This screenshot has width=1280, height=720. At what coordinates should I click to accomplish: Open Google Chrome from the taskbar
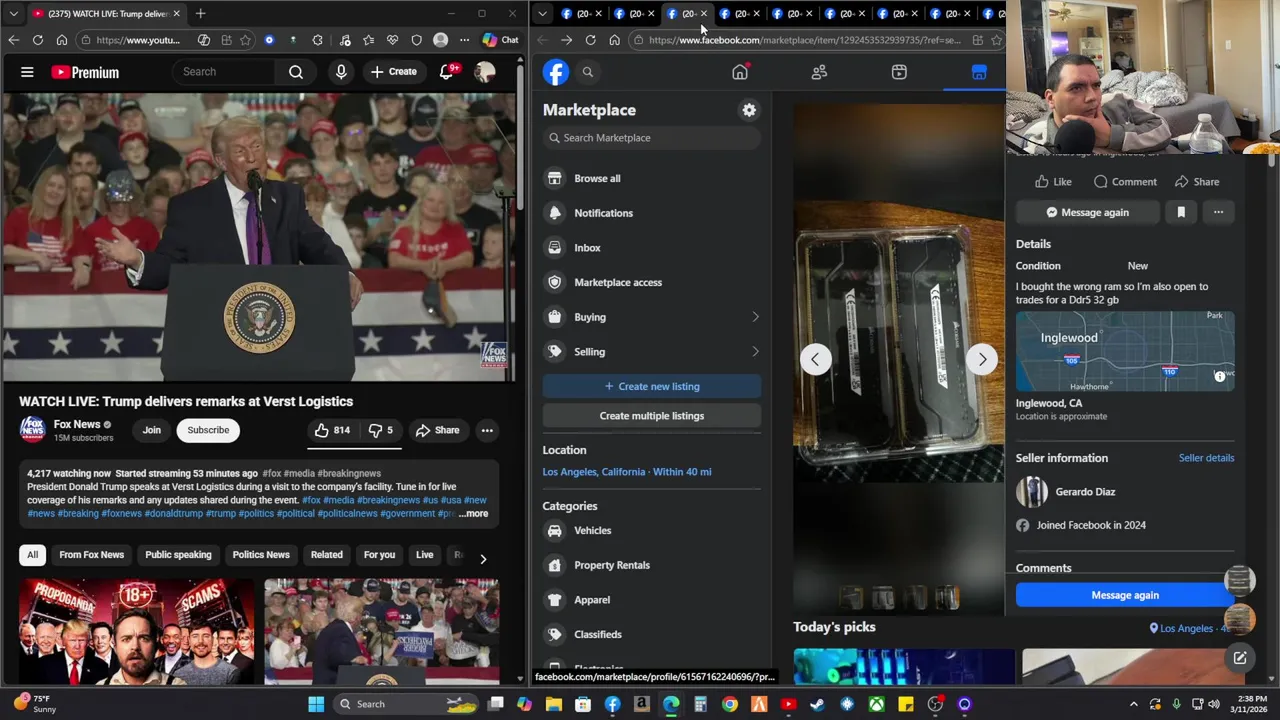[x=730, y=704]
